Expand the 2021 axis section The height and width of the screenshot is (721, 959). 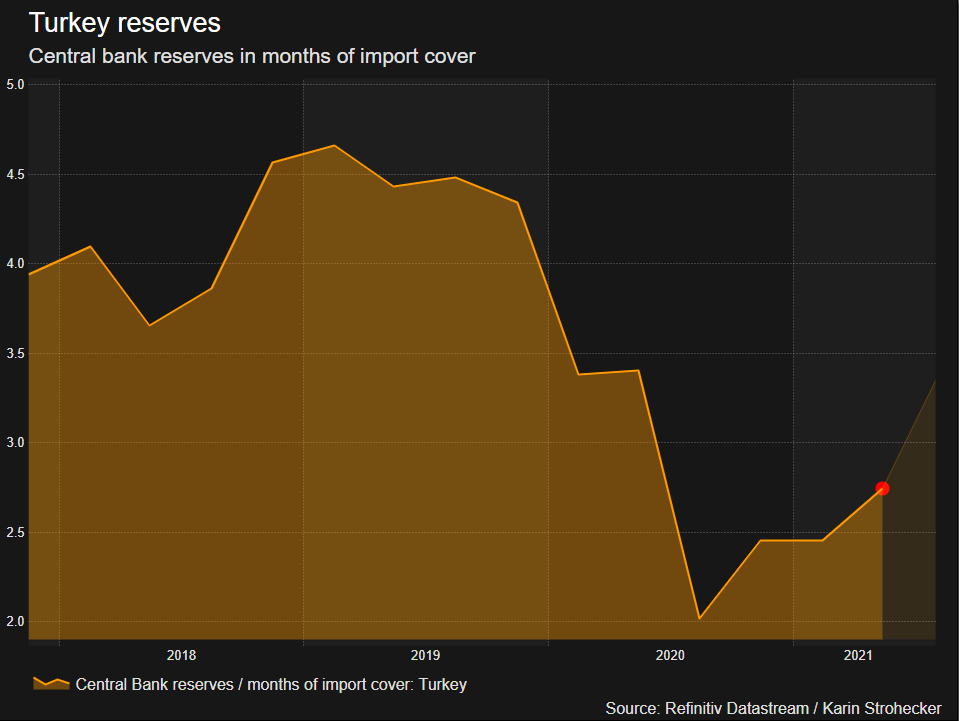pyautogui.click(x=858, y=655)
